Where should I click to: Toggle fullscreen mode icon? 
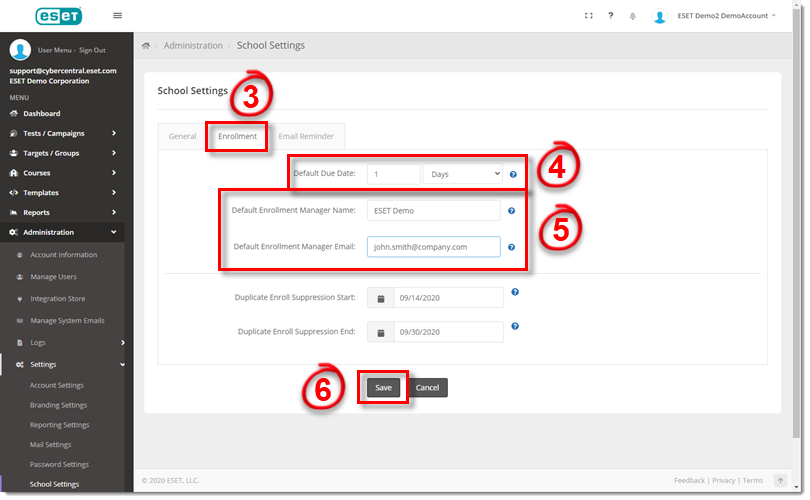point(588,16)
